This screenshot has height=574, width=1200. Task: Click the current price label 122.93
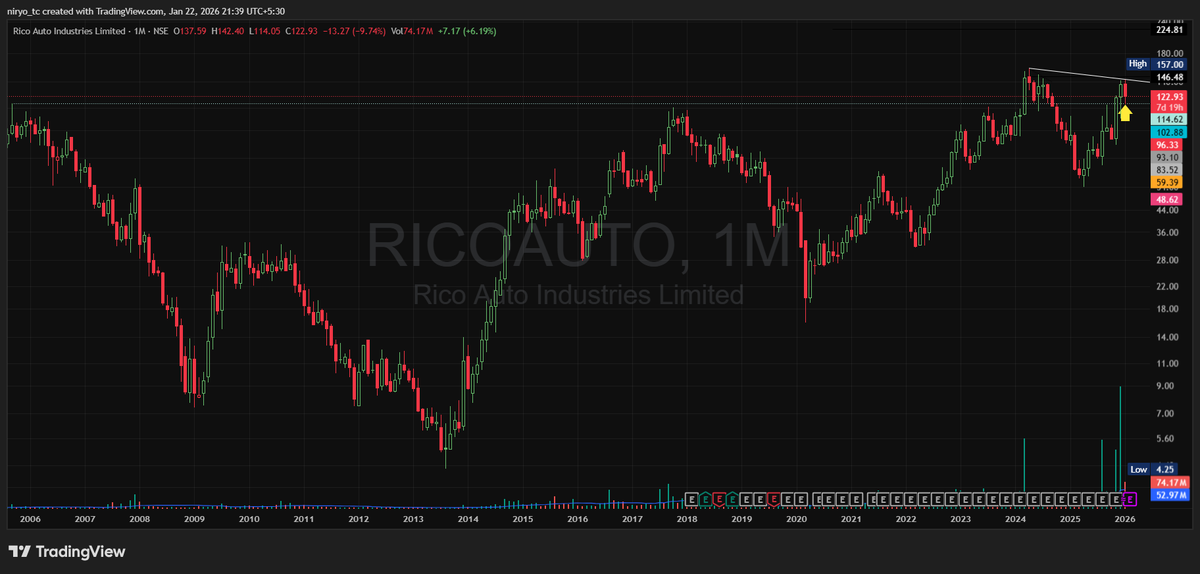pos(1170,96)
